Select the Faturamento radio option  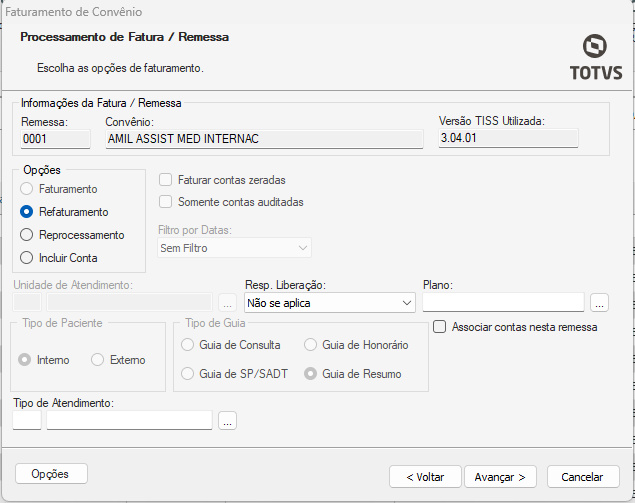coord(27,189)
